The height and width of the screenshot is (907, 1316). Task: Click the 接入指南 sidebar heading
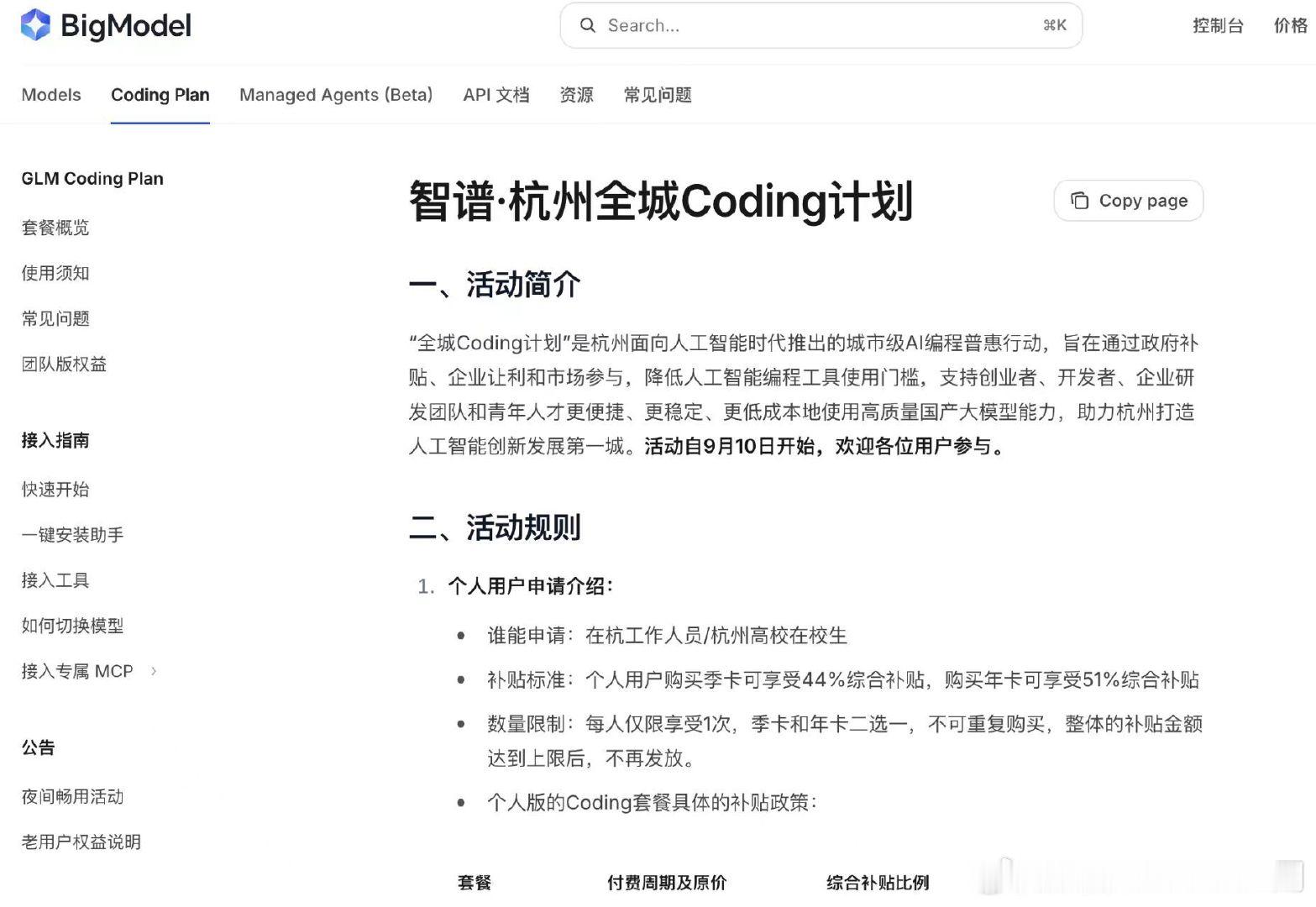coord(55,440)
